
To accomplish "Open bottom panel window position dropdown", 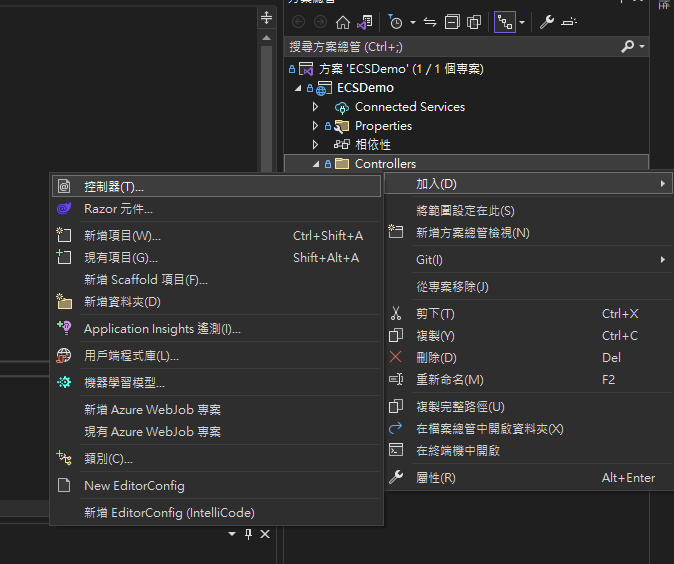I will coord(232,534).
